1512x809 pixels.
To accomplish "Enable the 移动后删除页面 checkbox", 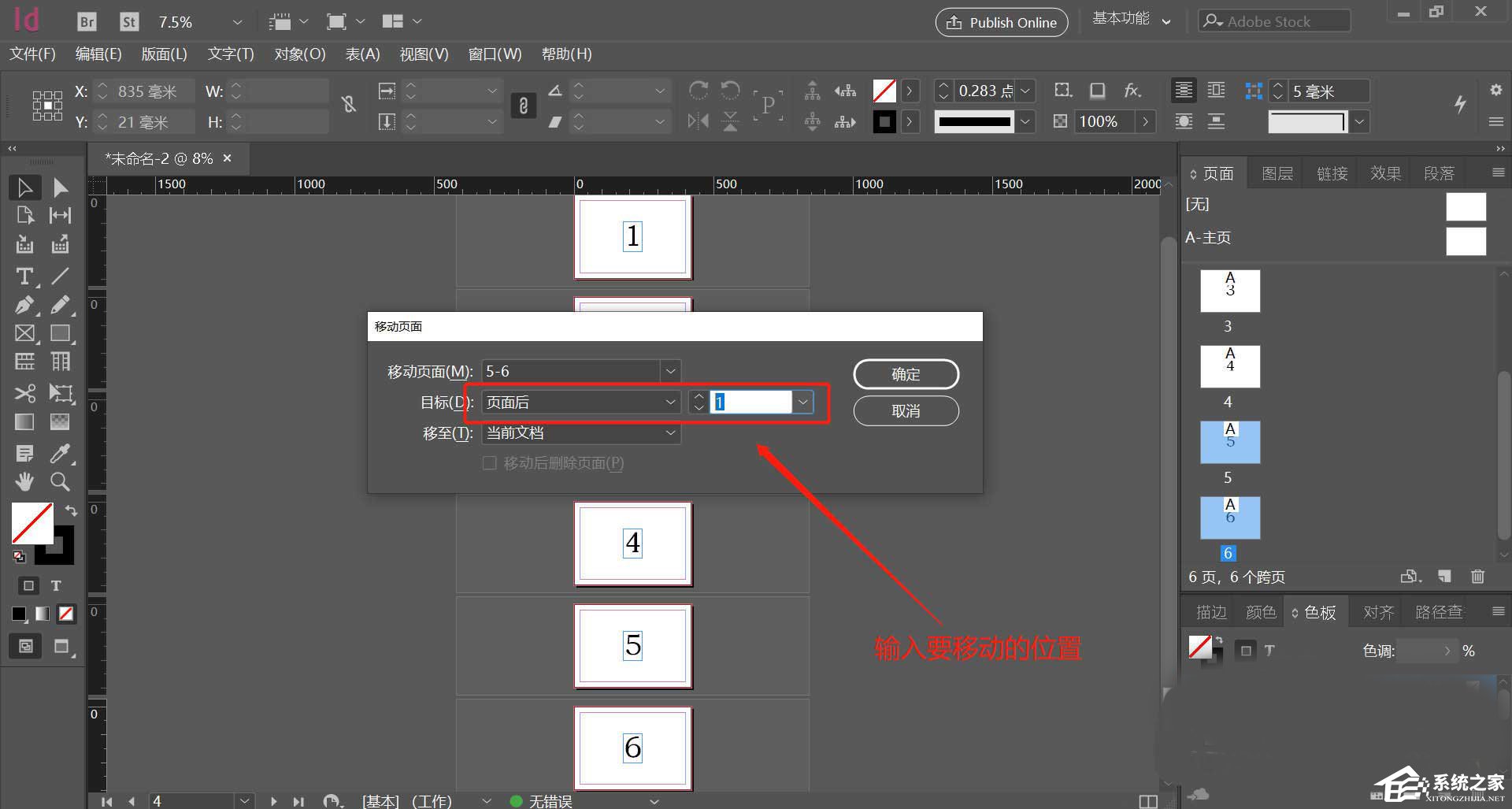I will 489,463.
